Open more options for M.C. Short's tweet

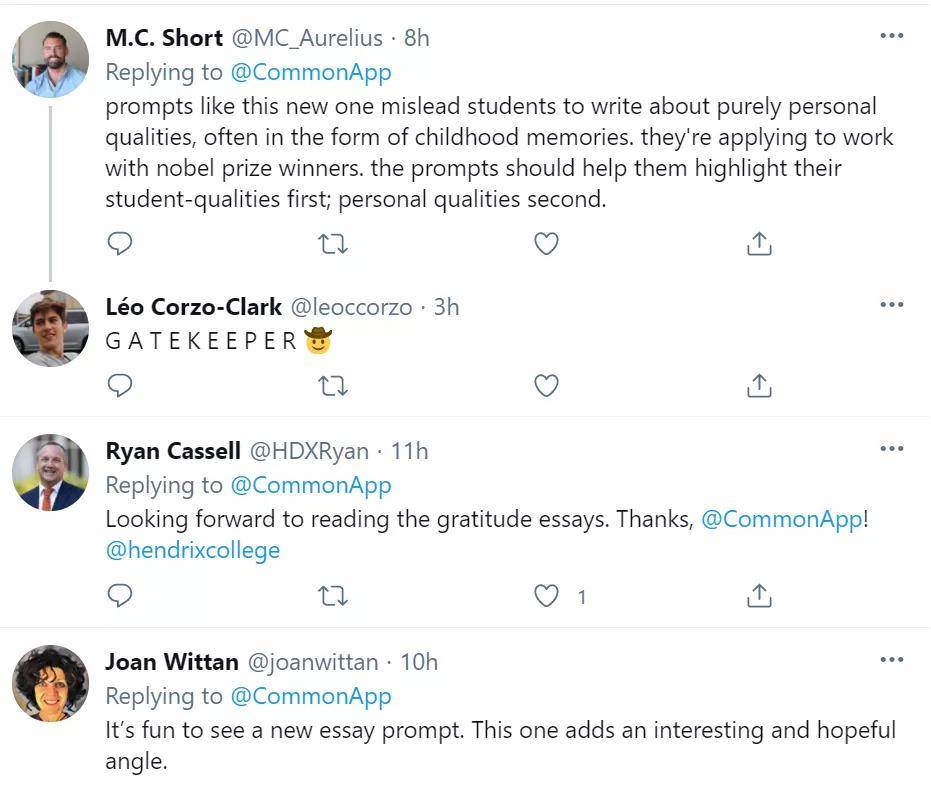coord(892,36)
